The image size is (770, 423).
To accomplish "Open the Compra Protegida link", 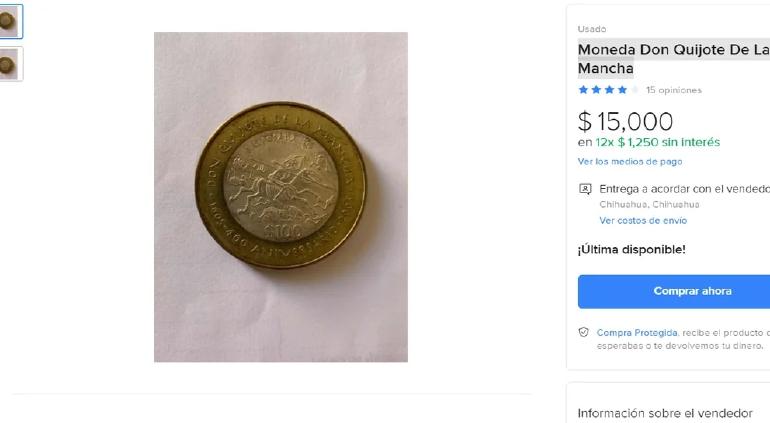I will pos(637,332).
